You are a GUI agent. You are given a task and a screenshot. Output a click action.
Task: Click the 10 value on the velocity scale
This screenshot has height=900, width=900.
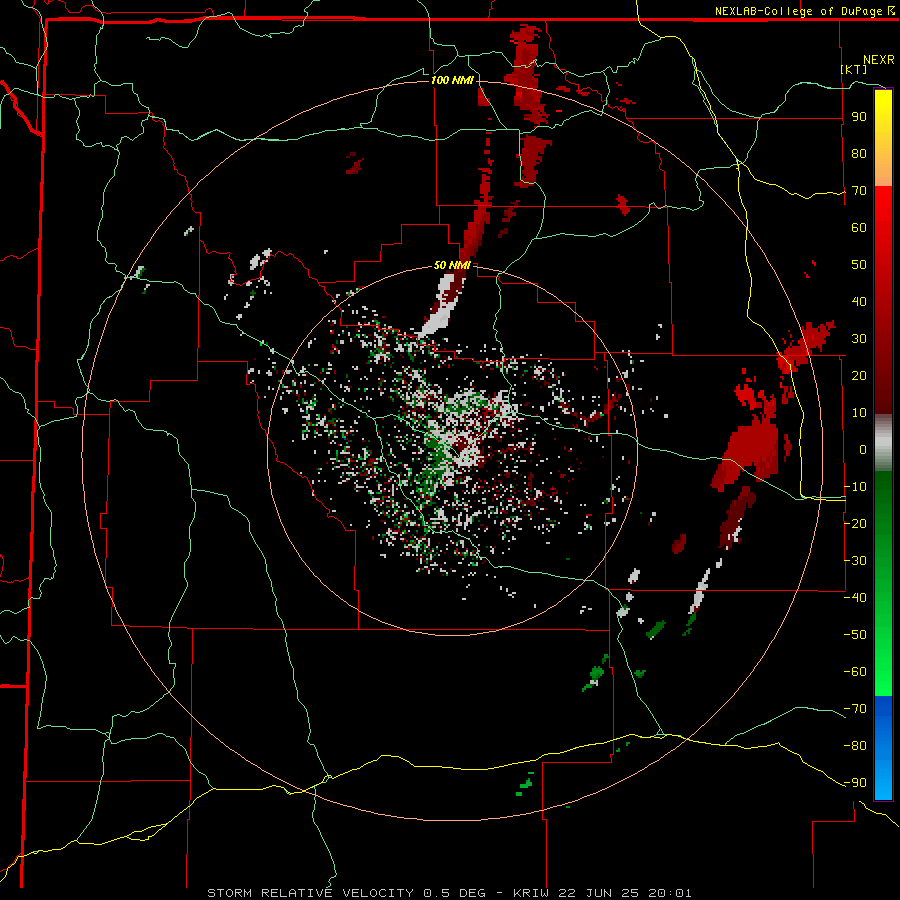(x=859, y=413)
